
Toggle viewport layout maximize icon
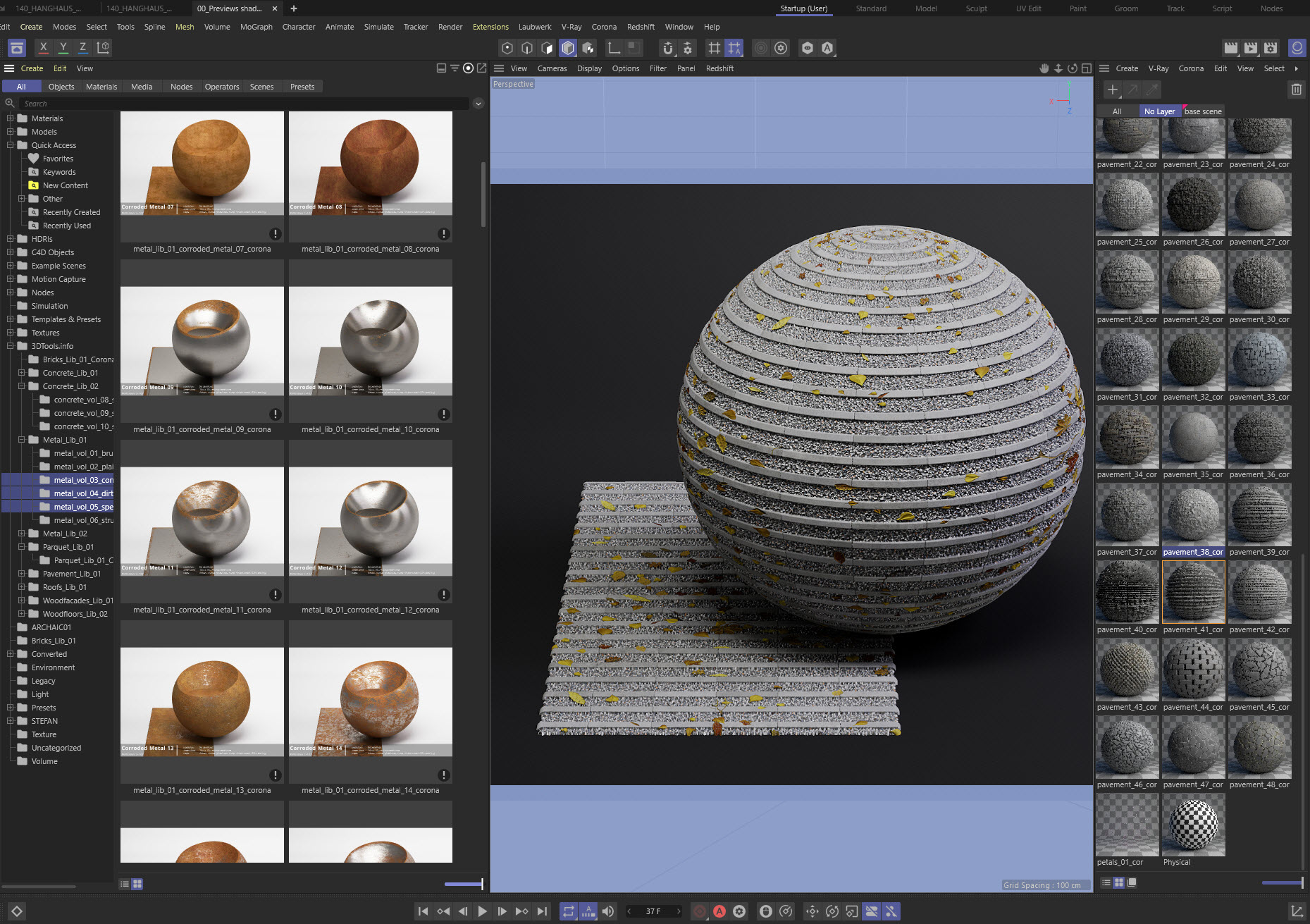tap(1087, 68)
